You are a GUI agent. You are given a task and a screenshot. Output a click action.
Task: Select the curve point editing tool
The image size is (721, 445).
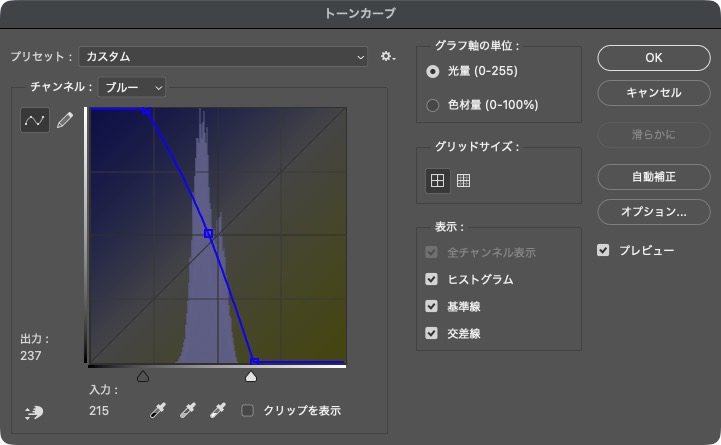pos(35,120)
